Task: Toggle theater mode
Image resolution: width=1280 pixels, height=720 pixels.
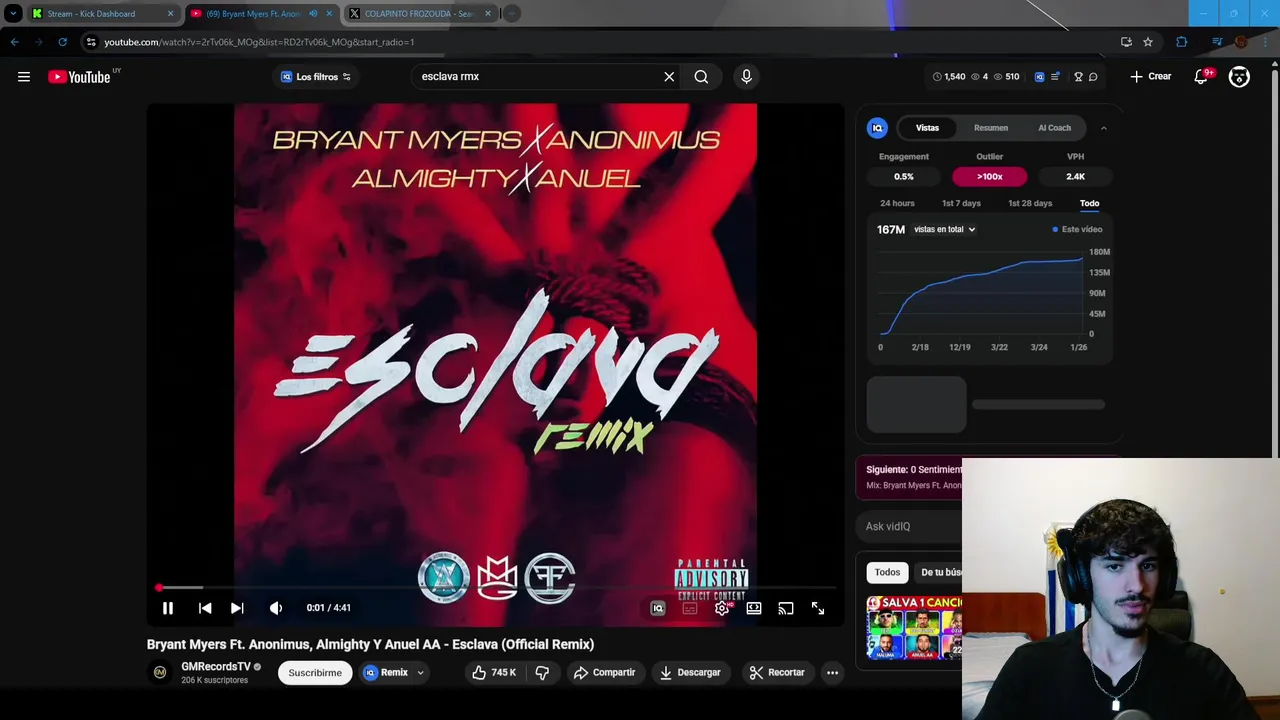Action: [x=754, y=608]
